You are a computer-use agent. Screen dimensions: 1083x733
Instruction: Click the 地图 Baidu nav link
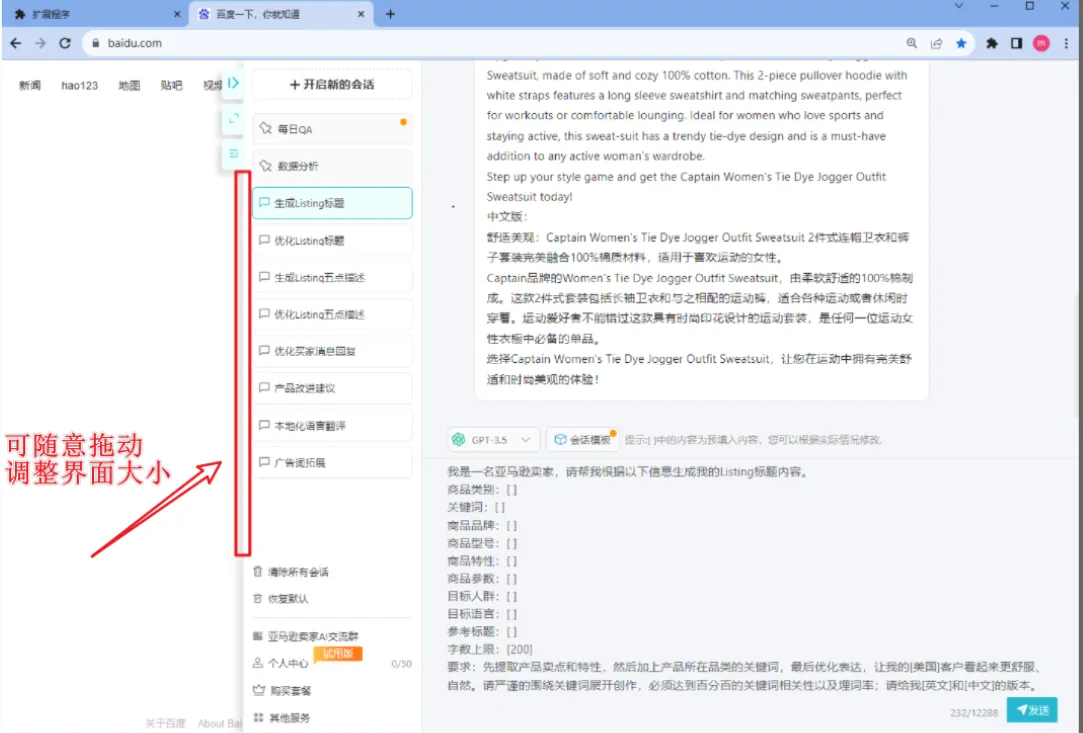tap(129, 86)
